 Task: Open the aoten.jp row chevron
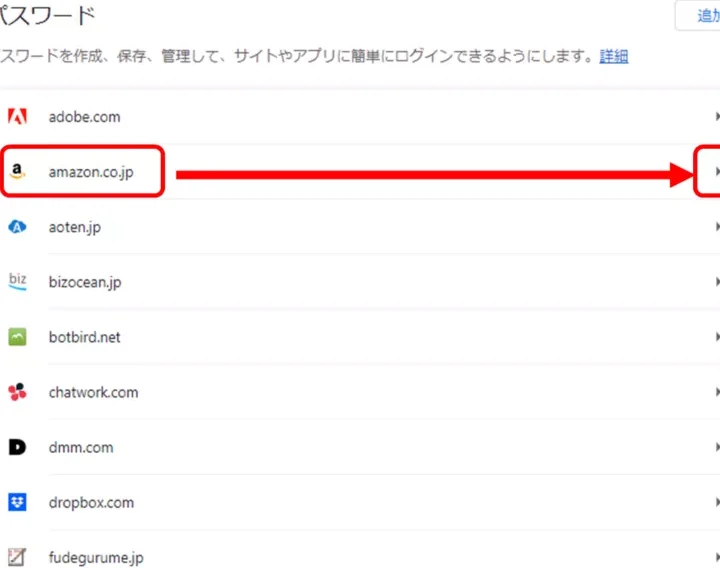pyautogui.click(x=716, y=227)
